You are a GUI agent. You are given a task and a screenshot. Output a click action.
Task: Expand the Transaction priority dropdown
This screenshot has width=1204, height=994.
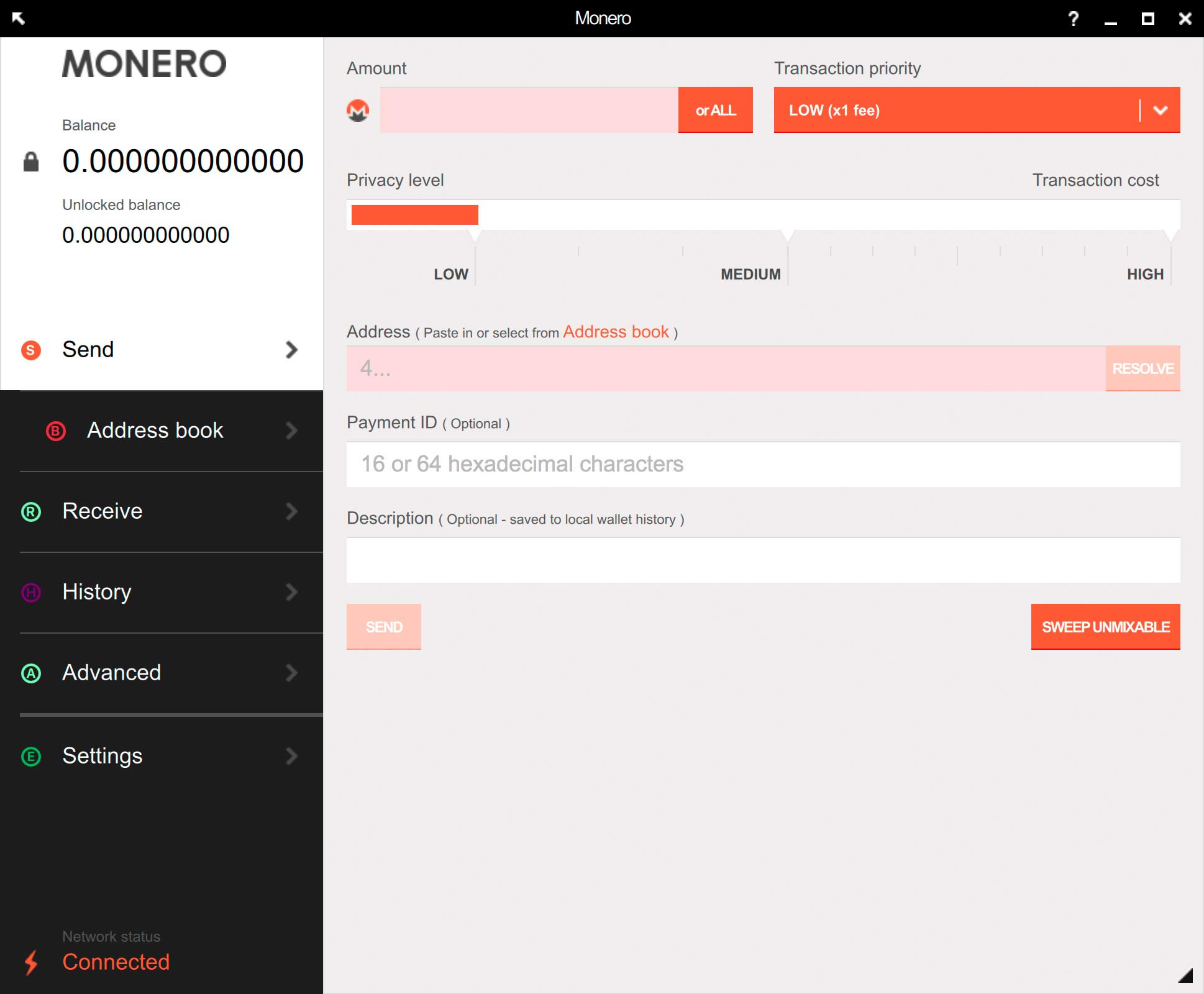coord(1157,110)
